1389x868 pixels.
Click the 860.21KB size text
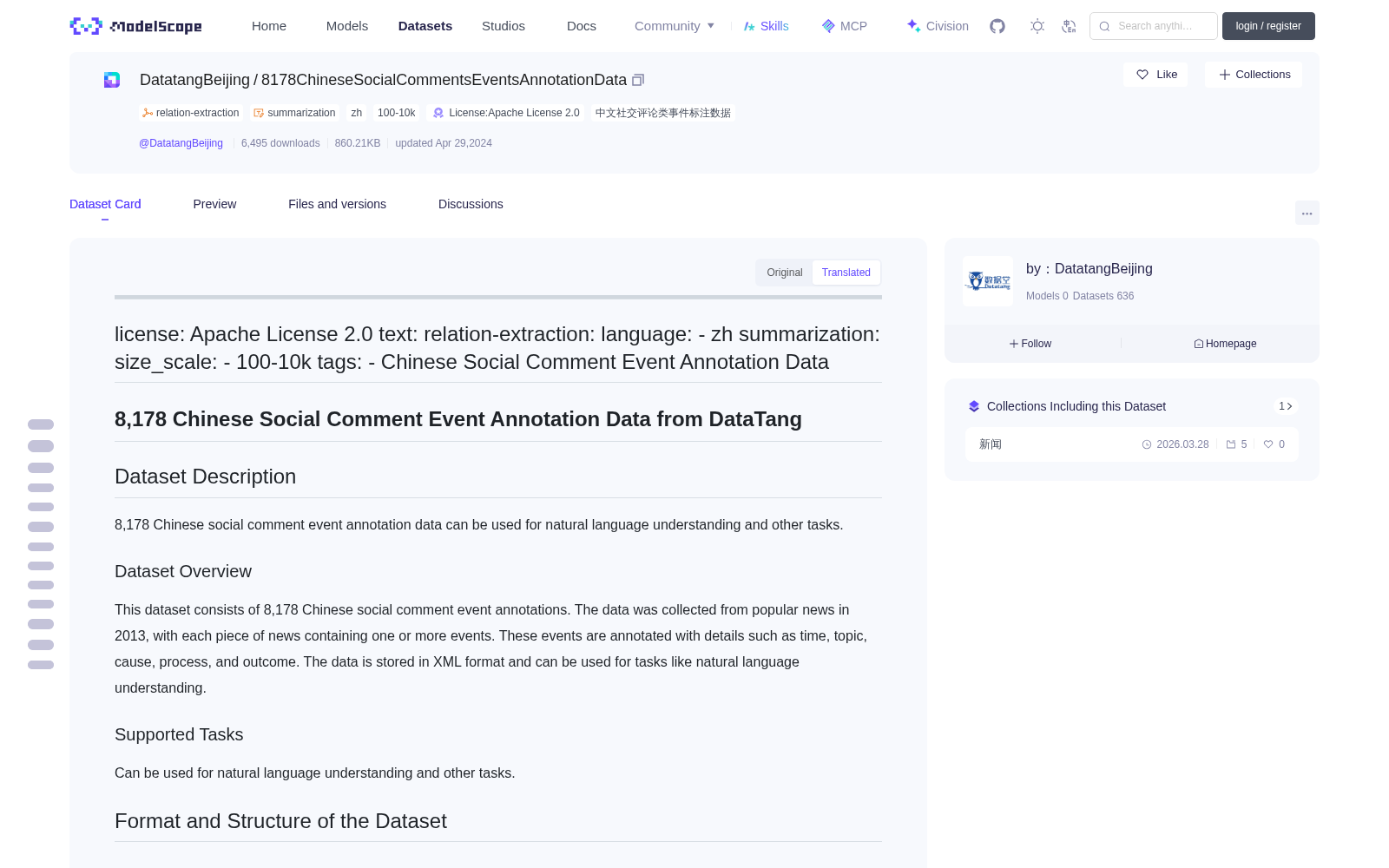pyautogui.click(x=358, y=143)
